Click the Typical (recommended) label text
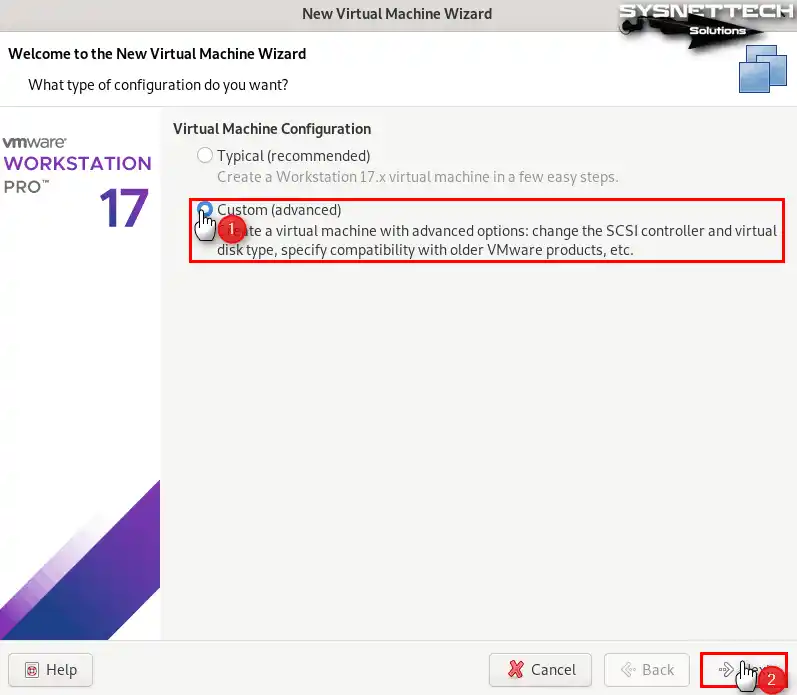Viewport: 797px width, 695px height. tap(293, 156)
